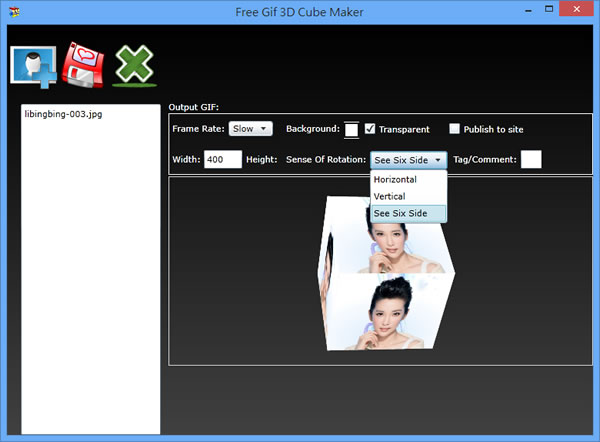This screenshot has height=442, width=600.
Task: Click the Height label
Action: tap(262, 159)
